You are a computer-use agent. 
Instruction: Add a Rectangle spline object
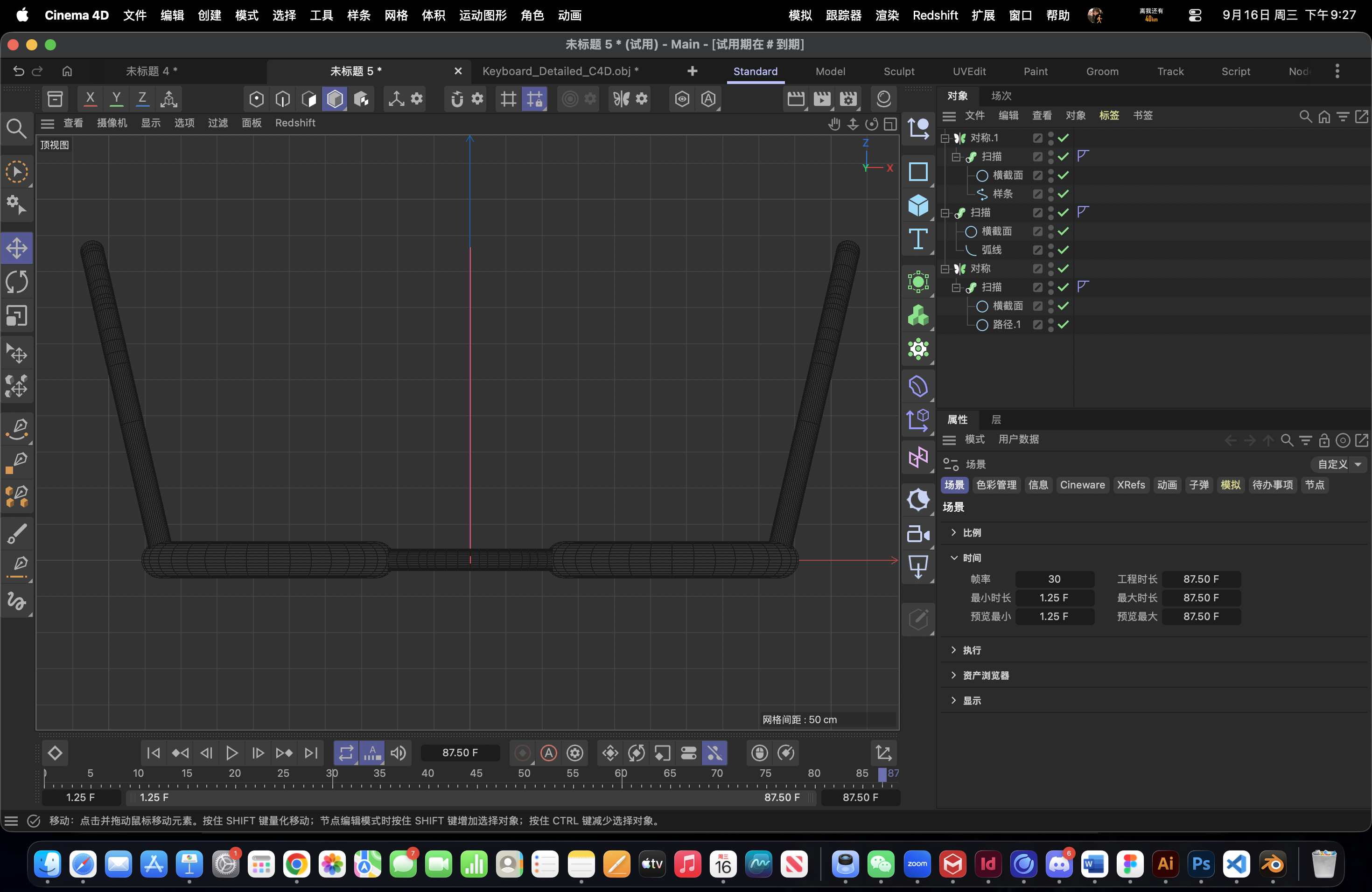[918, 171]
